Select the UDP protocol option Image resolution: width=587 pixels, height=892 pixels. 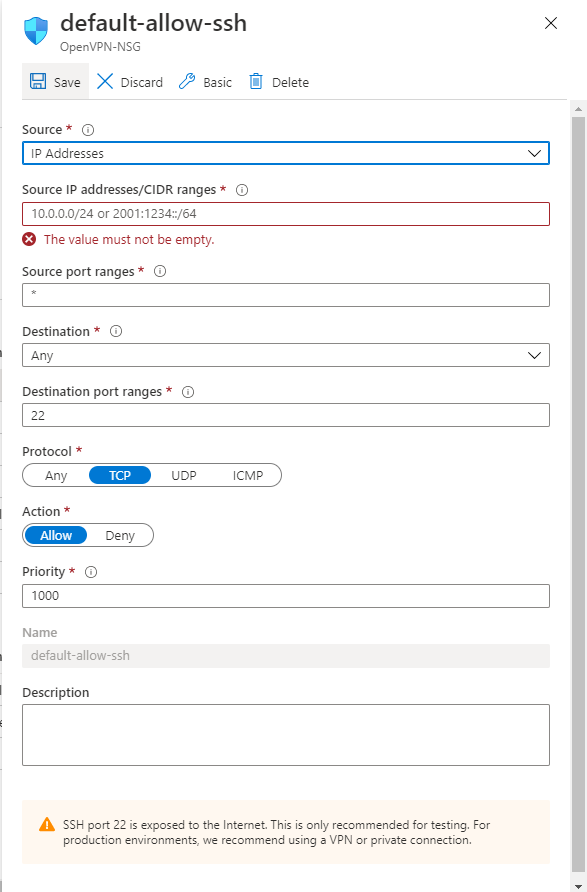tap(184, 476)
